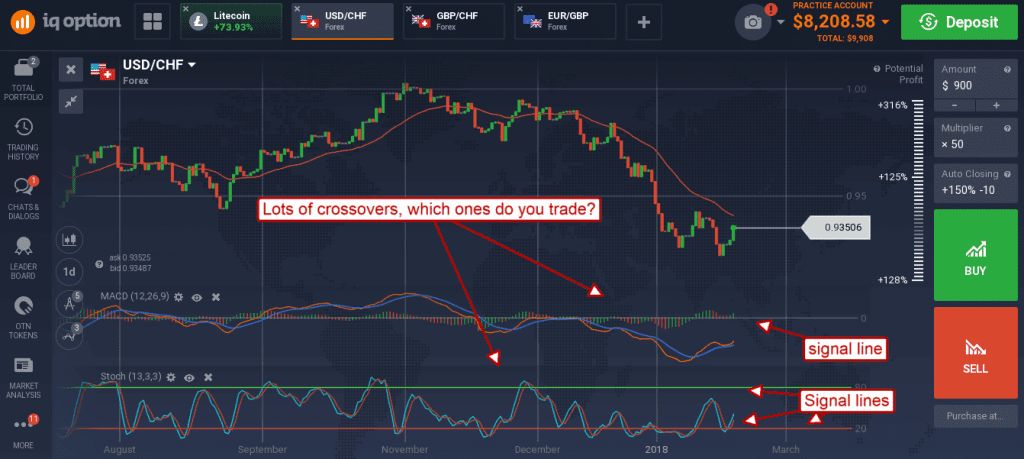Open the Auto Closing settings
The image size is (1024, 459).
975,182
